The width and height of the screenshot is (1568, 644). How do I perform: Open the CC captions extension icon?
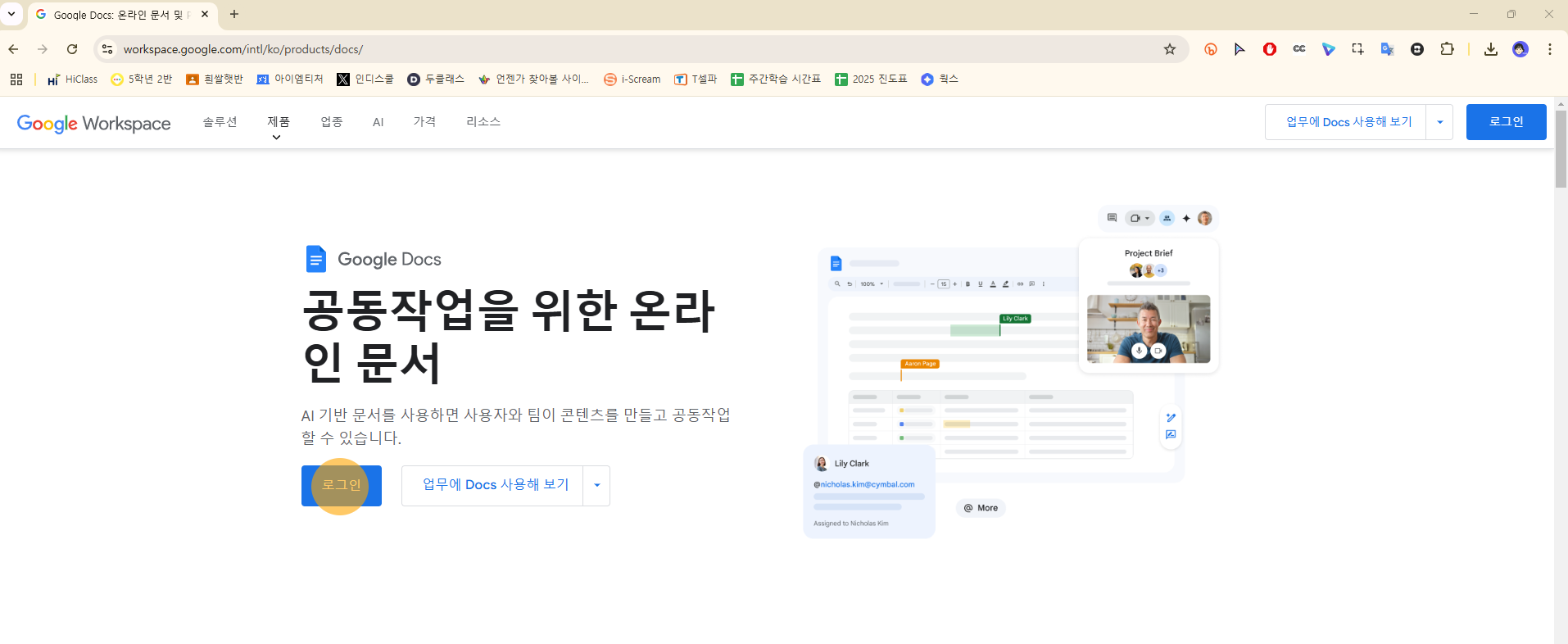point(1299,49)
